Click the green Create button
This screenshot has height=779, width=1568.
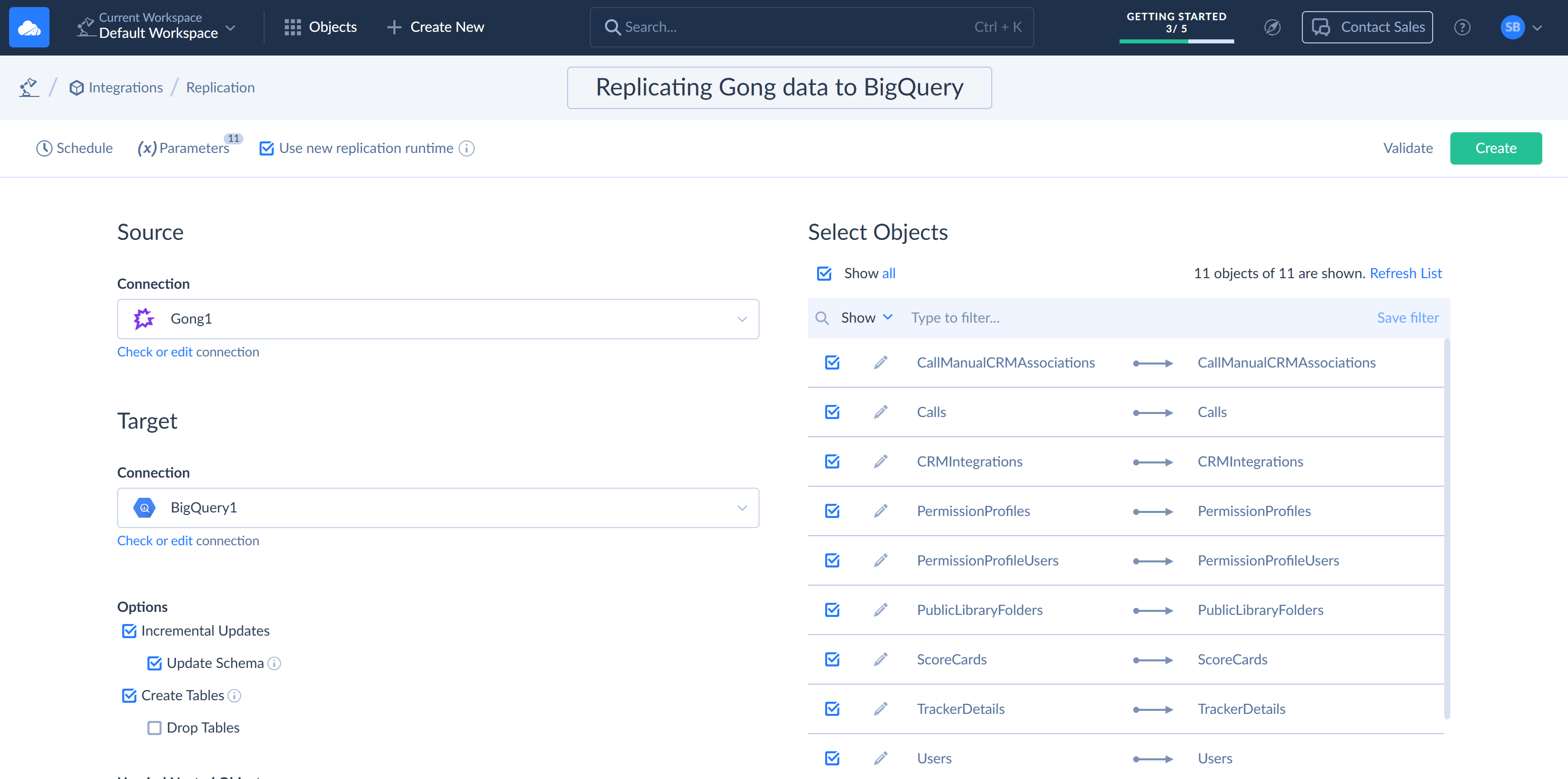tap(1495, 148)
